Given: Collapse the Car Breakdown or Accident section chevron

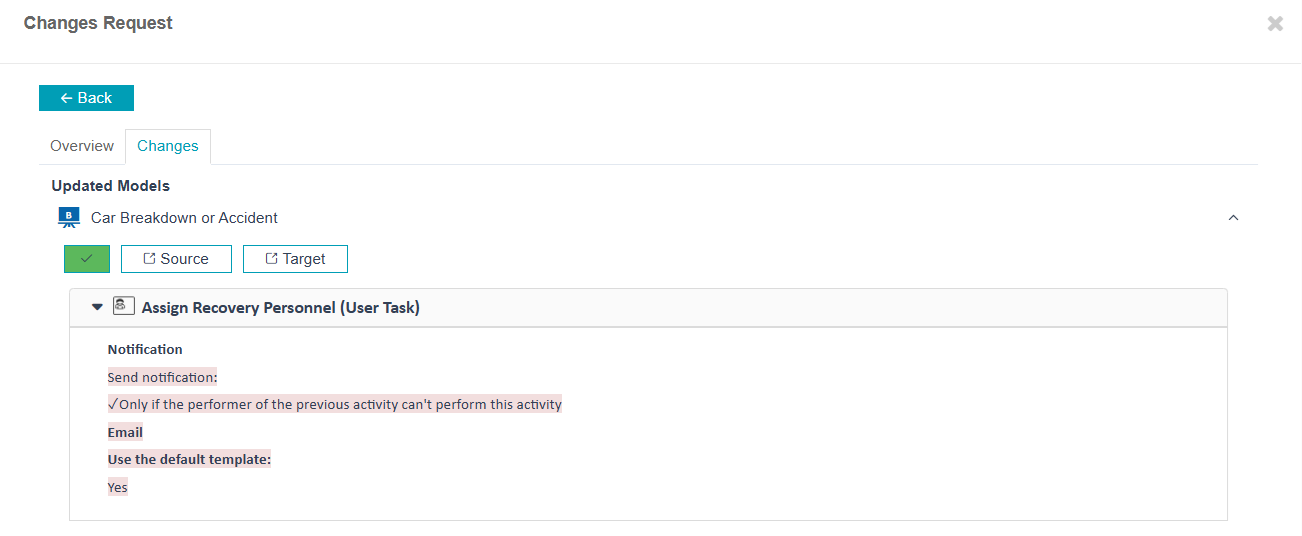Looking at the screenshot, I should [x=1233, y=217].
